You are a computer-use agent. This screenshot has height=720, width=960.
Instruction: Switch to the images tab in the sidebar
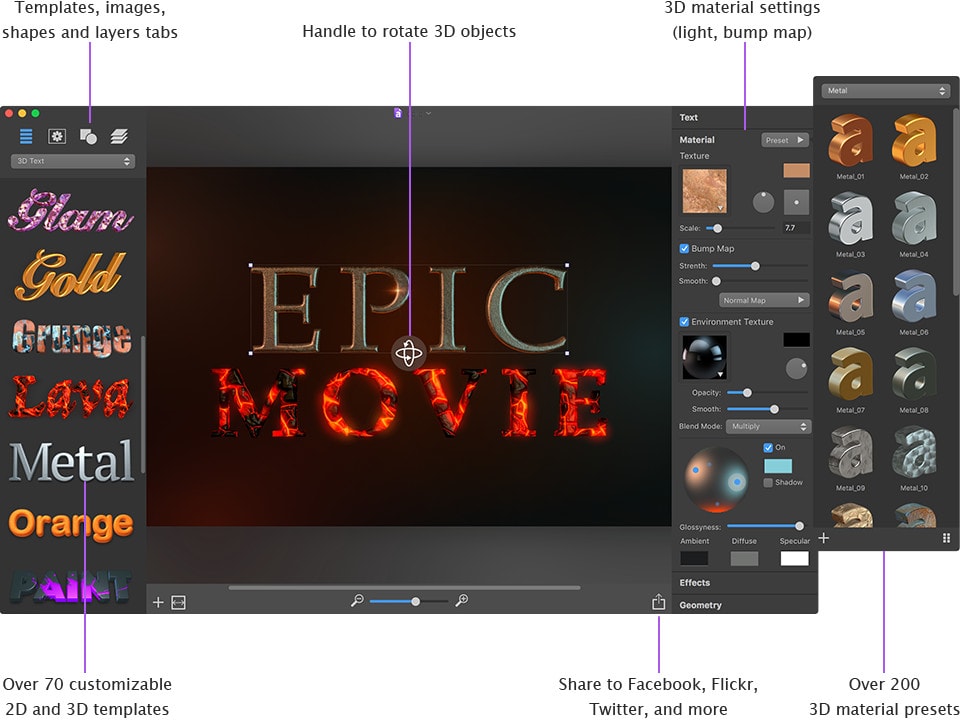tap(58, 136)
